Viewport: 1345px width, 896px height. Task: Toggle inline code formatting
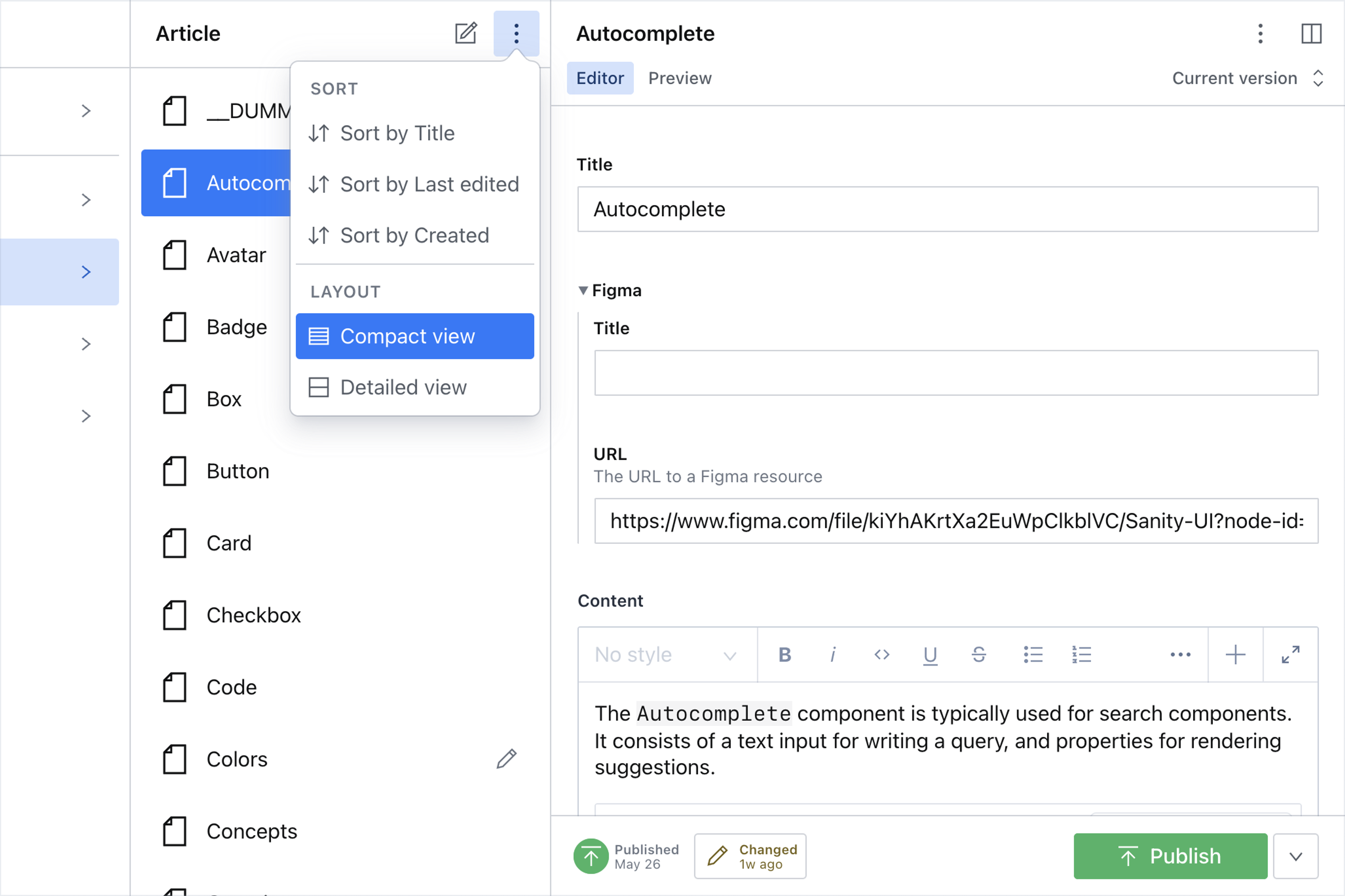[x=882, y=655]
